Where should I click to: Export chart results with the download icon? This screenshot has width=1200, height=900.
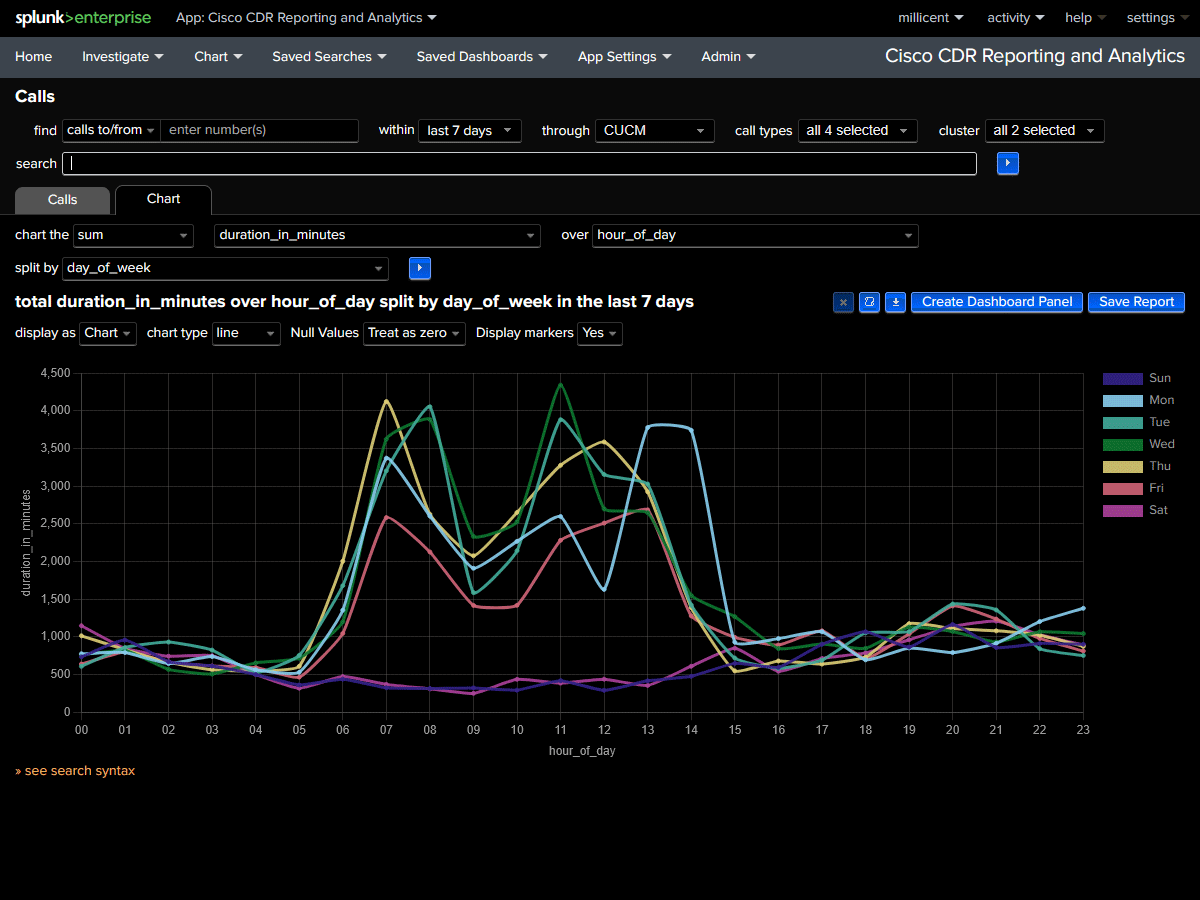[x=895, y=302]
